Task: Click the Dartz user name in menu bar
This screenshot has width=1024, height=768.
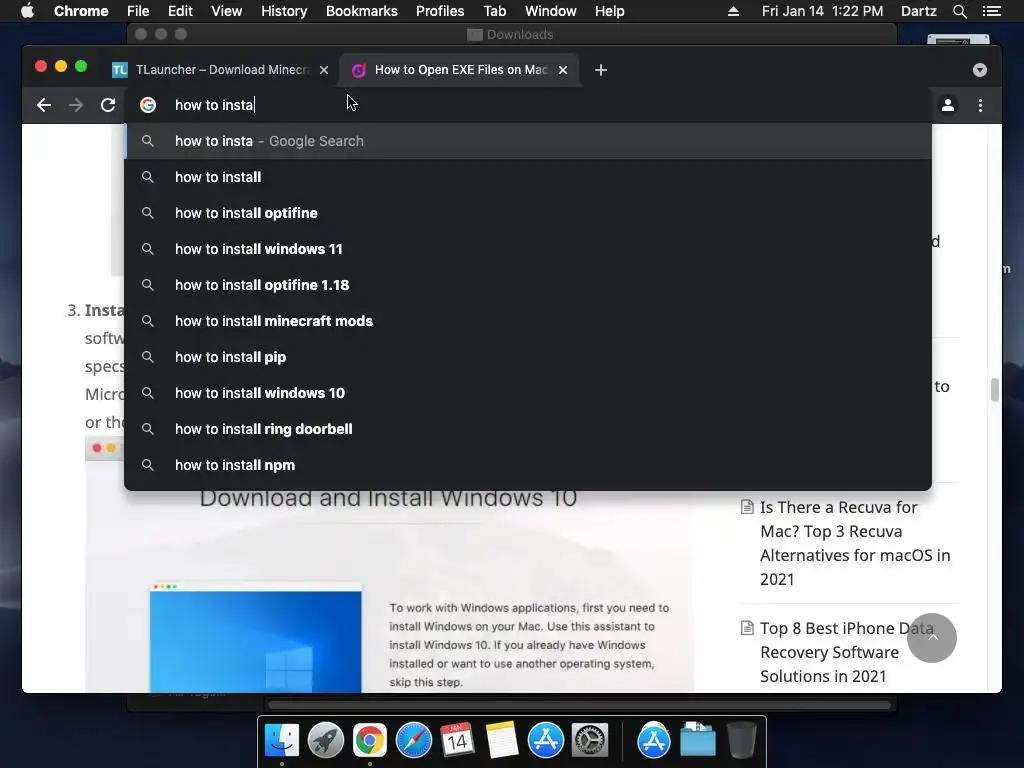Action: pyautogui.click(x=919, y=11)
